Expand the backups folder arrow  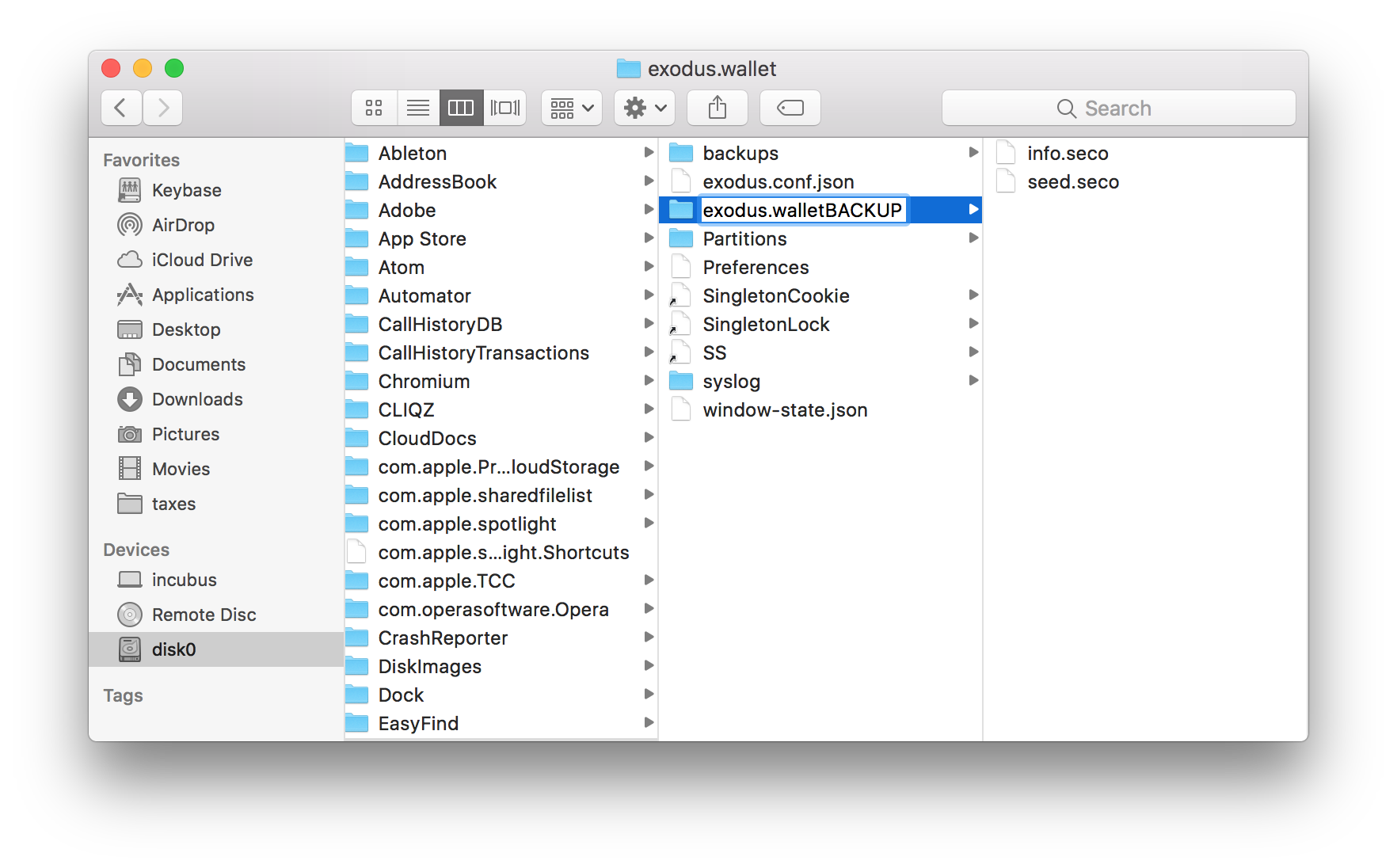pos(973,153)
